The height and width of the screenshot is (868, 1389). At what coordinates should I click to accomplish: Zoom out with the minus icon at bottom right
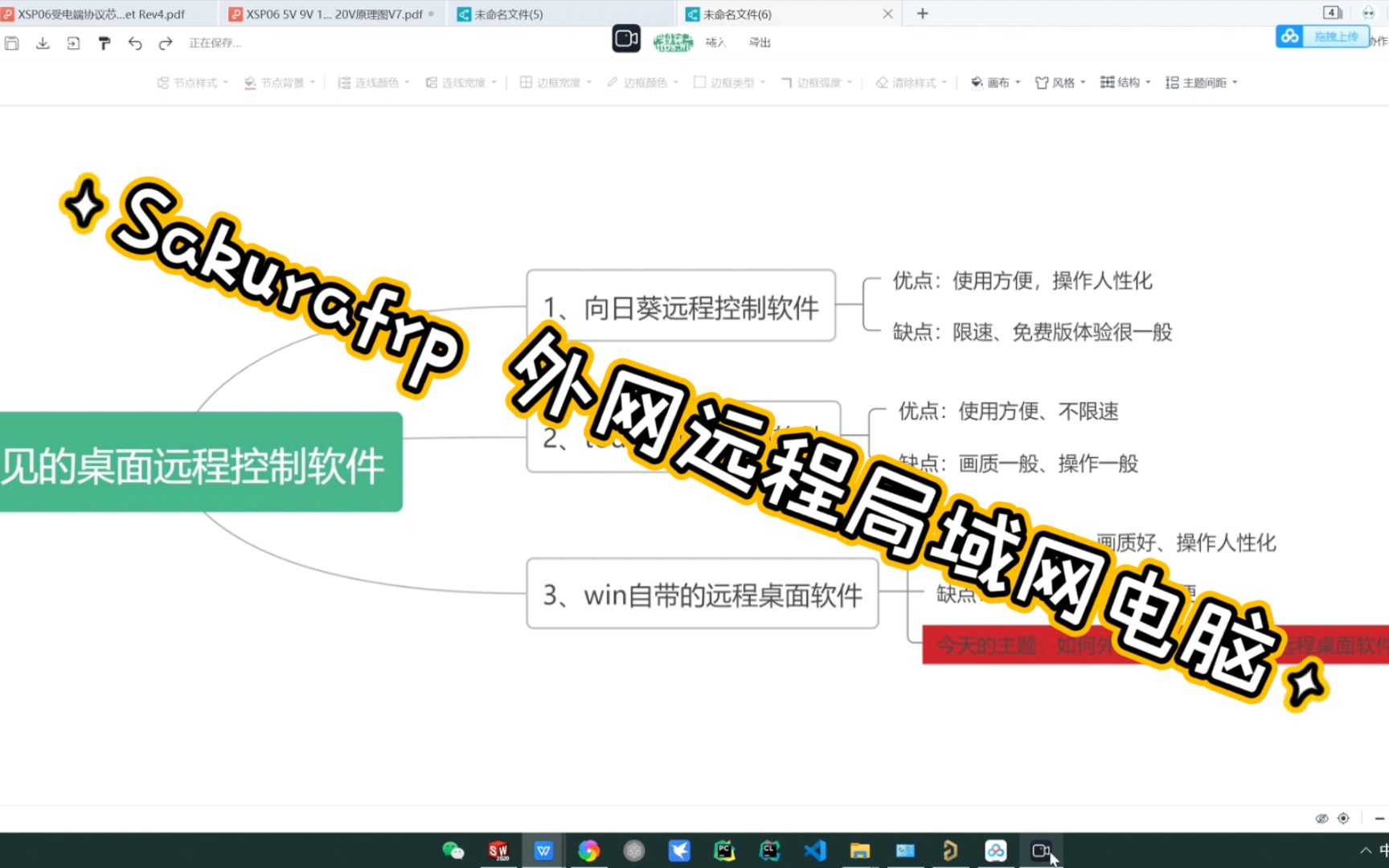pyautogui.click(x=1379, y=818)
